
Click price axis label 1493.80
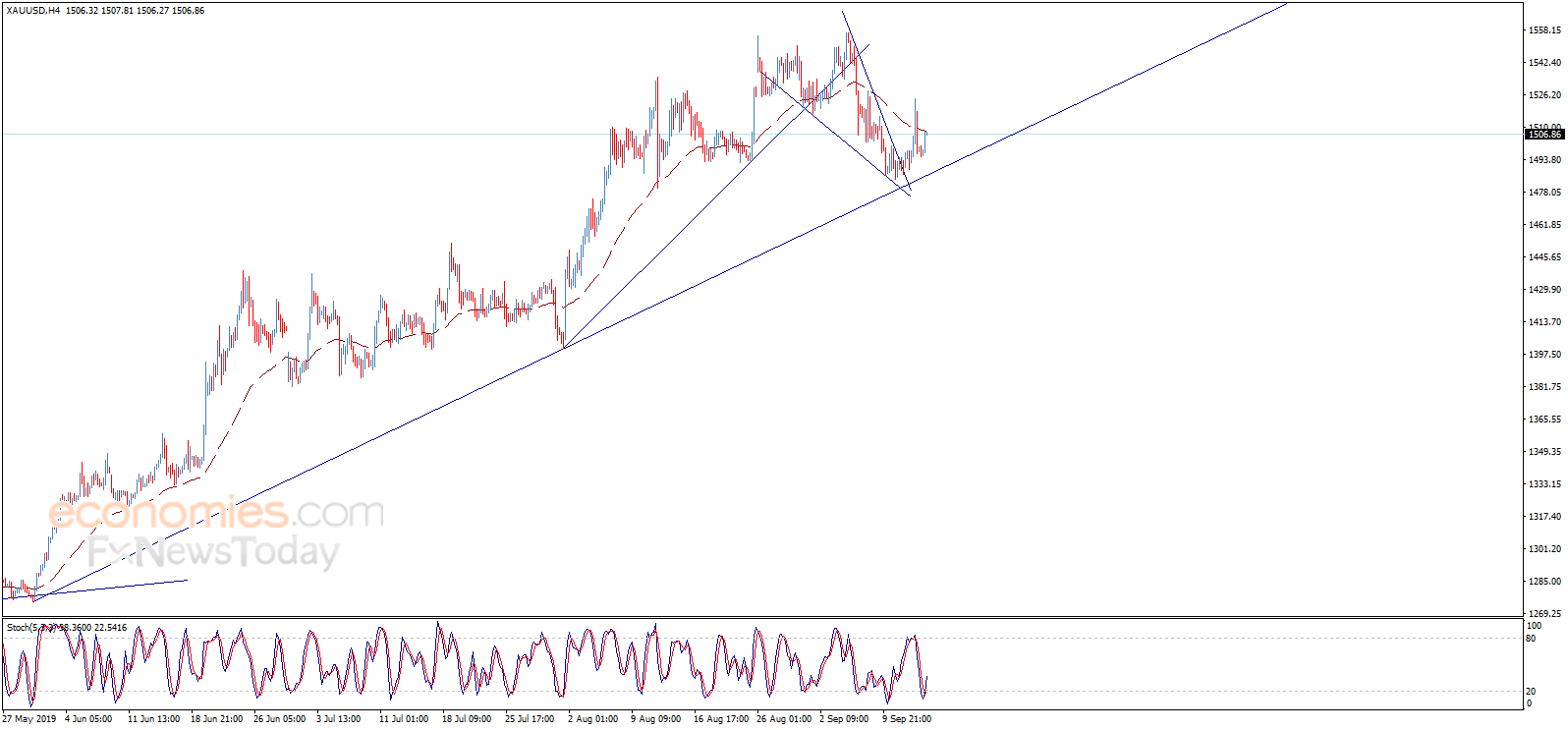1544,160
